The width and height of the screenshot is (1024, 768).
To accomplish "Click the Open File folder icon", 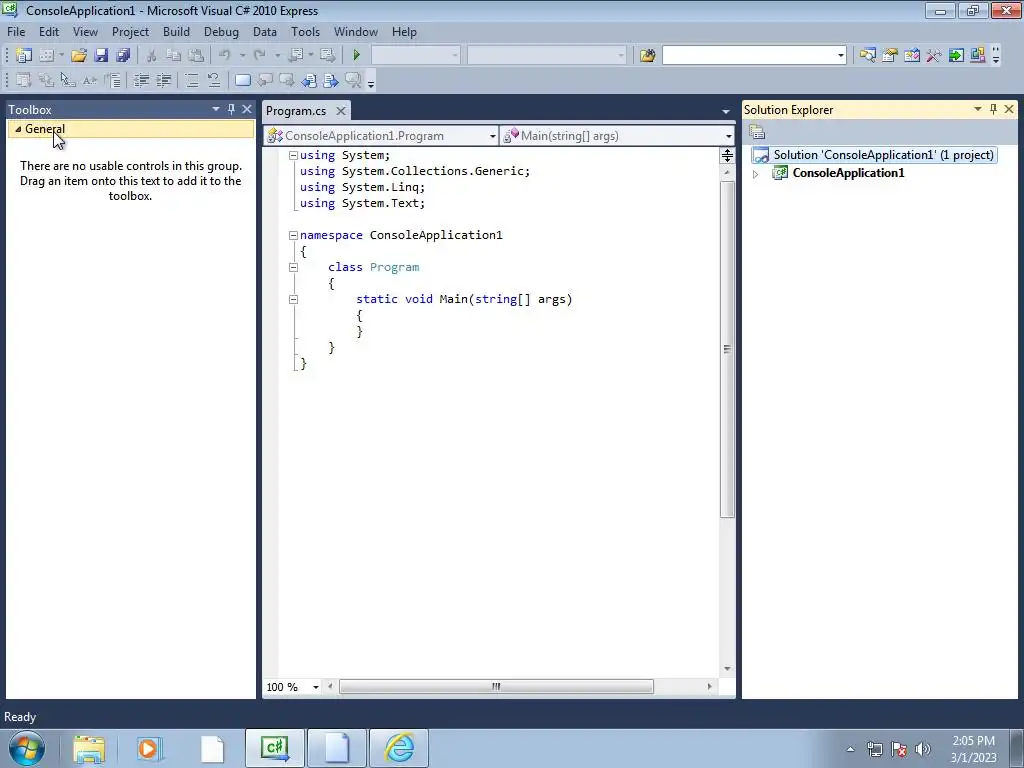I will tap(79, 55).
